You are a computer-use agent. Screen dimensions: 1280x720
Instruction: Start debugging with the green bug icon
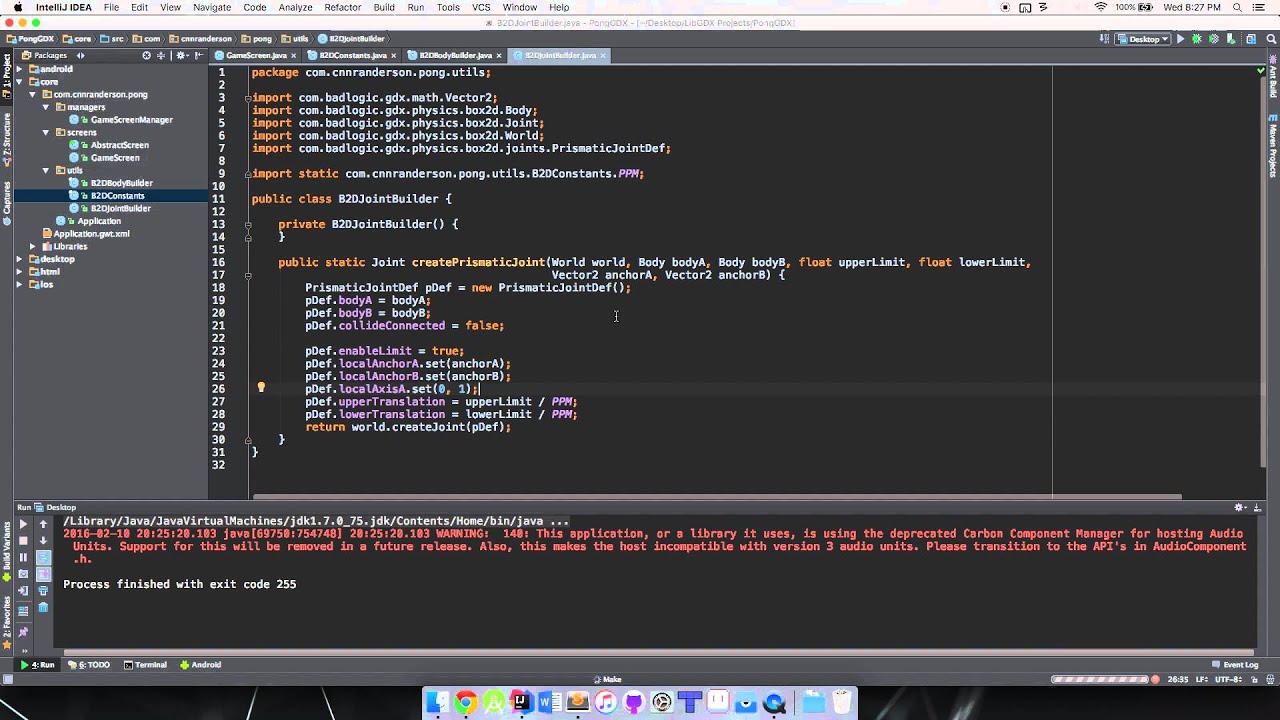click(x=1197, y=39)
